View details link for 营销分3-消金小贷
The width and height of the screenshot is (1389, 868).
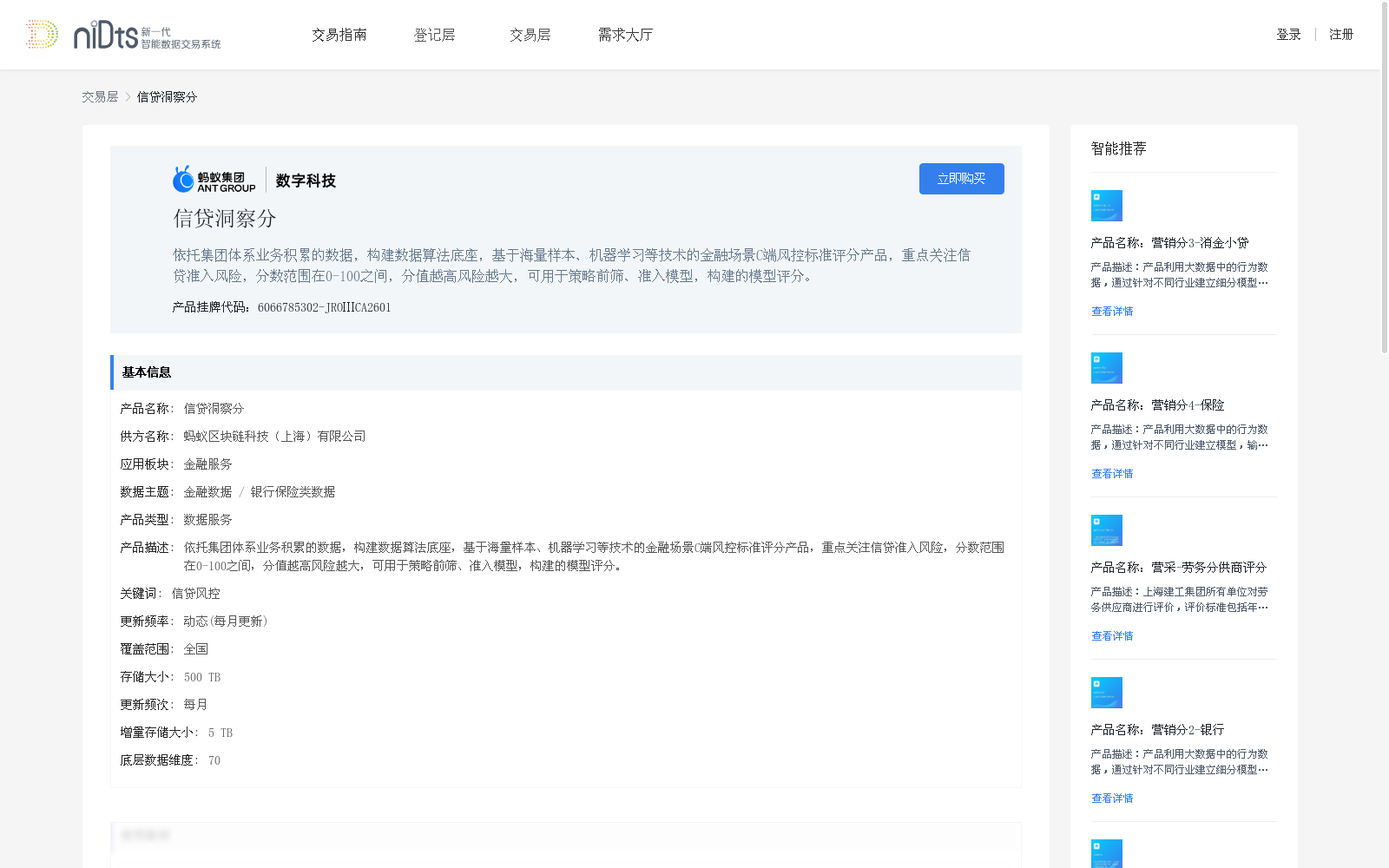point(1112,312)
